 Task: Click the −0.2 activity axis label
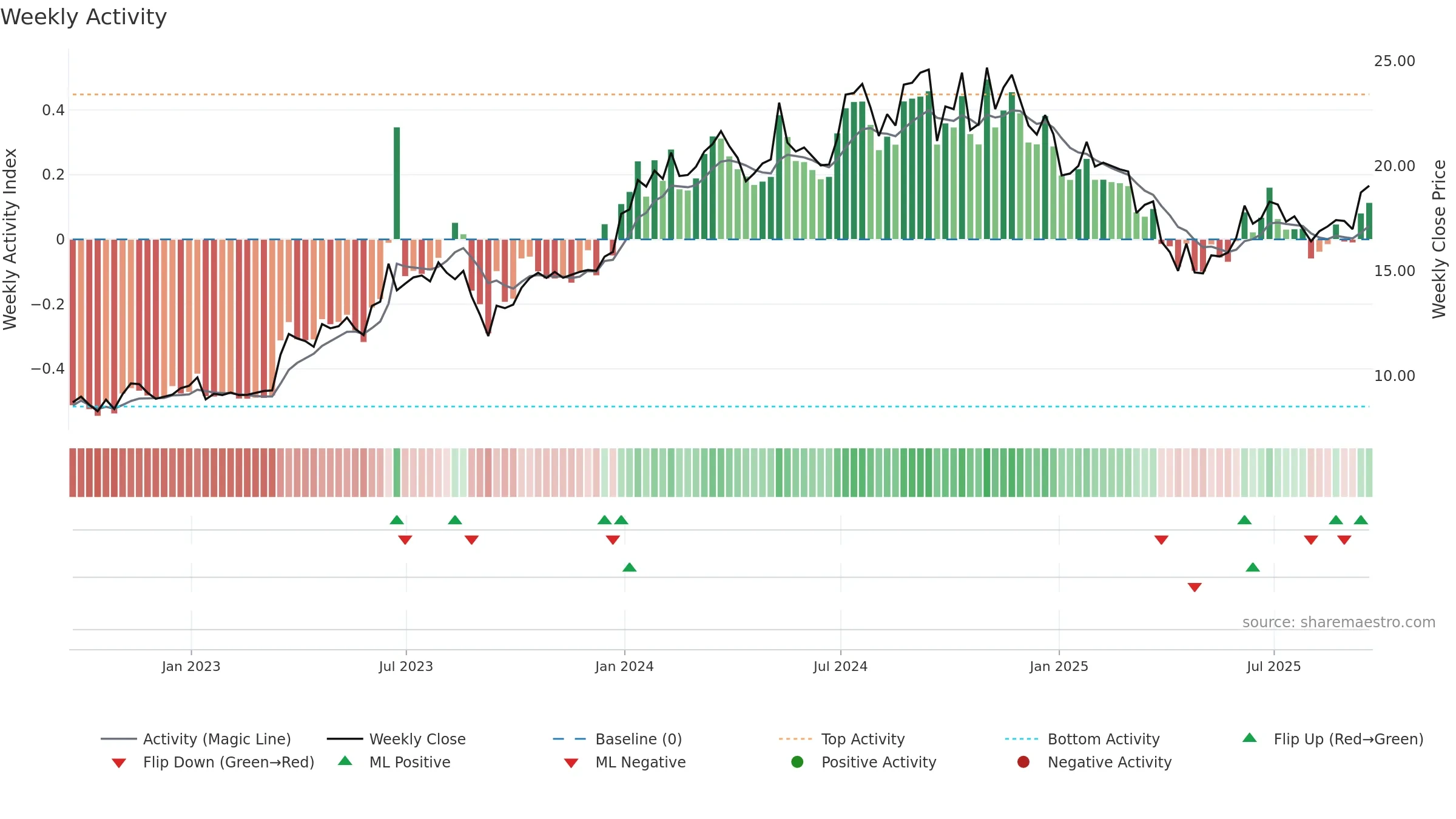(48, 304)
